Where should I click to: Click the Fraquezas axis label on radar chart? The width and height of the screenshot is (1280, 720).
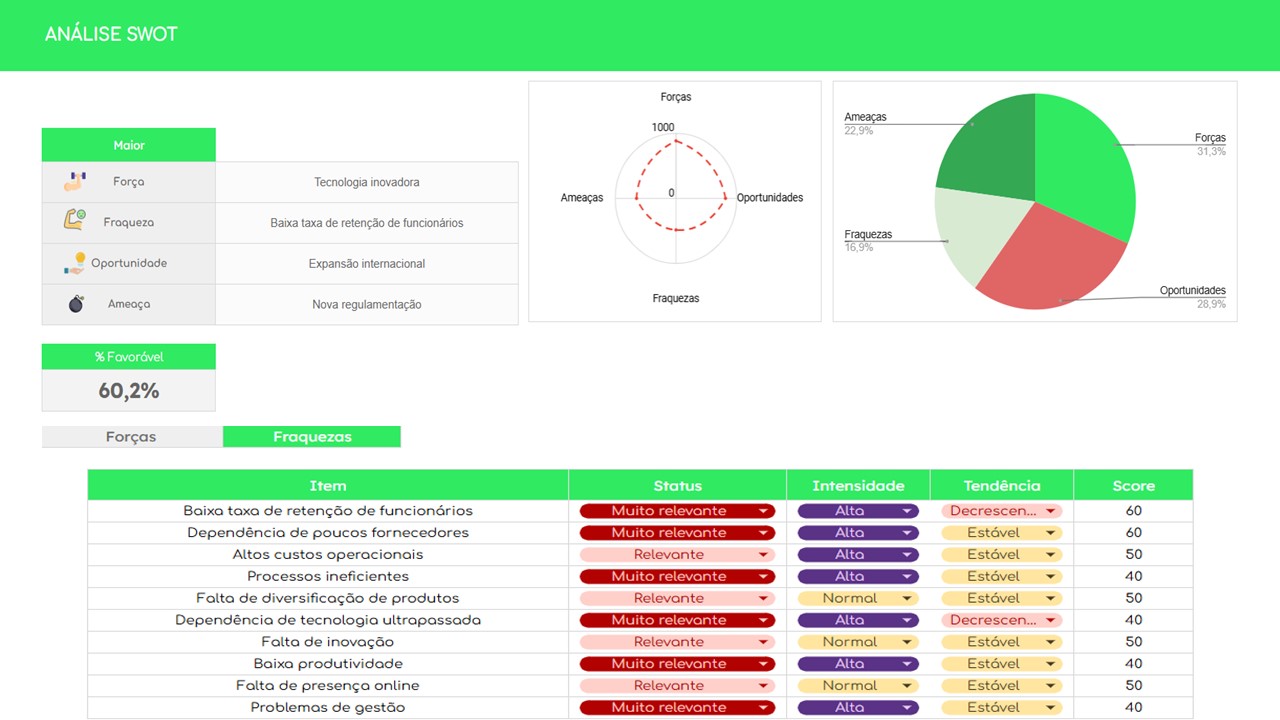pos(676,299)
